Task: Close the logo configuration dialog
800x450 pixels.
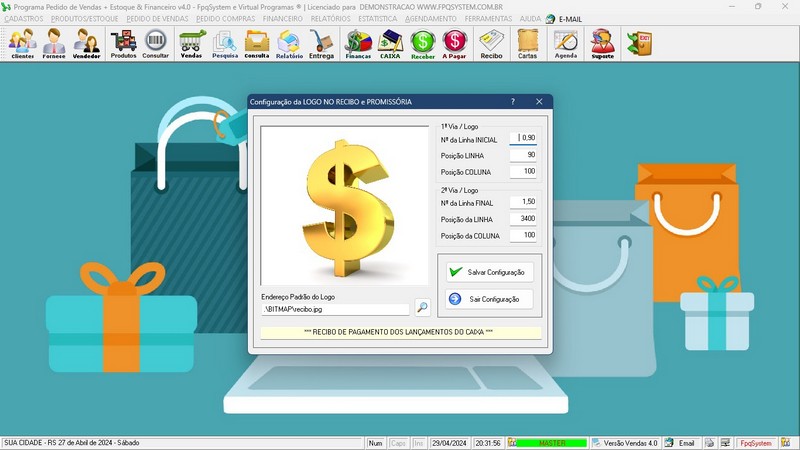Action: click(539, 102)
